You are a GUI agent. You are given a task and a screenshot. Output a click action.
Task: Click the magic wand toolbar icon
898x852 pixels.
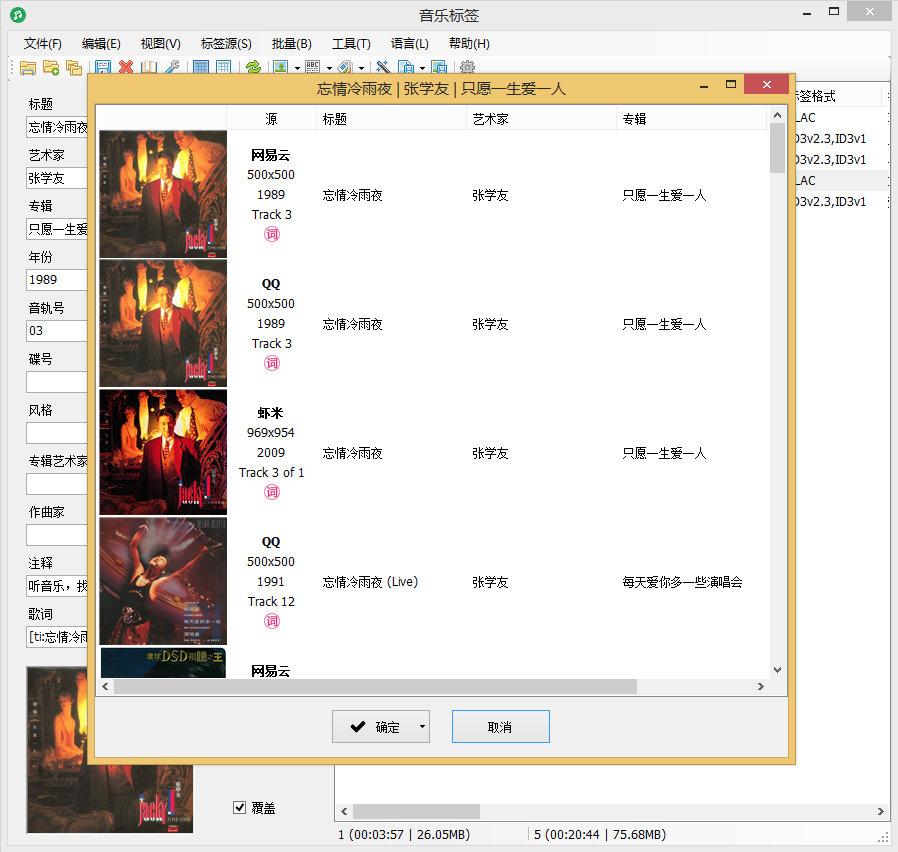click(x=382, y=68)
